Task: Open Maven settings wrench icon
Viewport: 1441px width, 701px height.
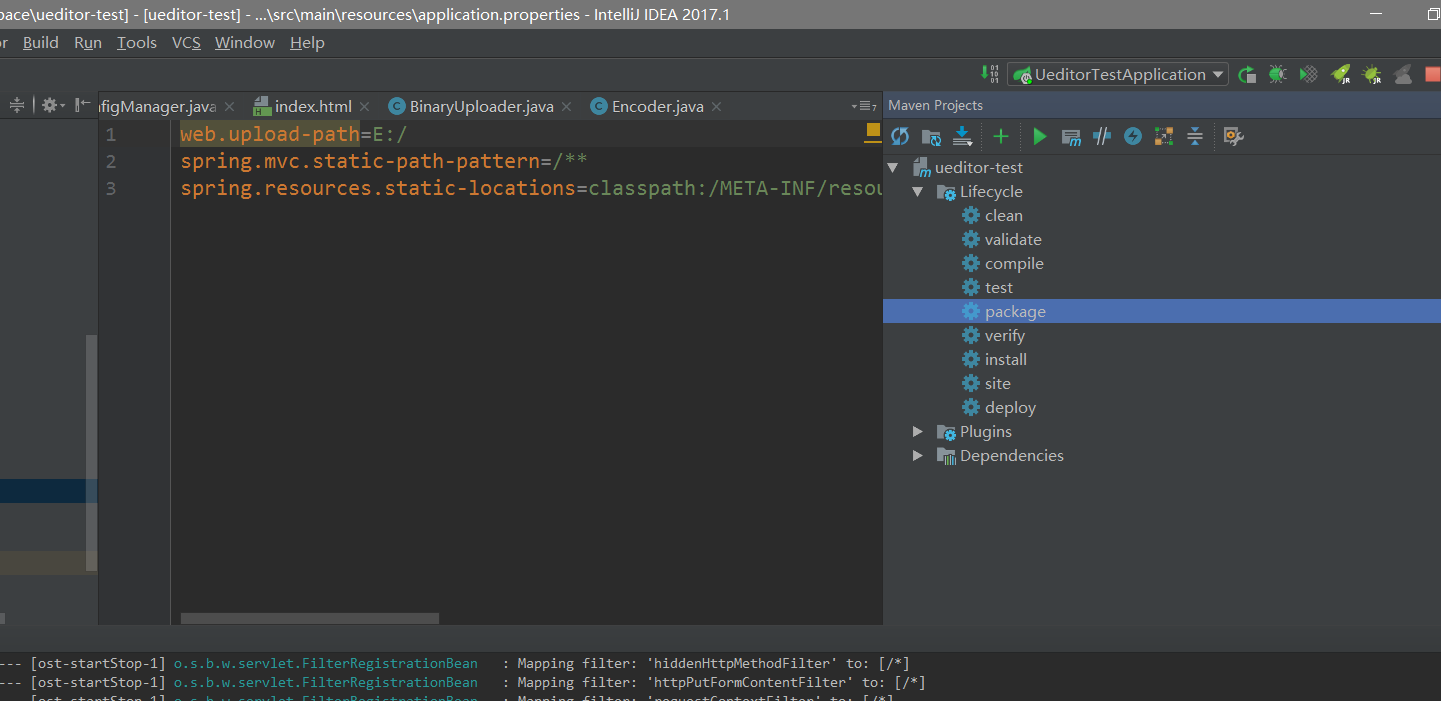Action: 1233,136
